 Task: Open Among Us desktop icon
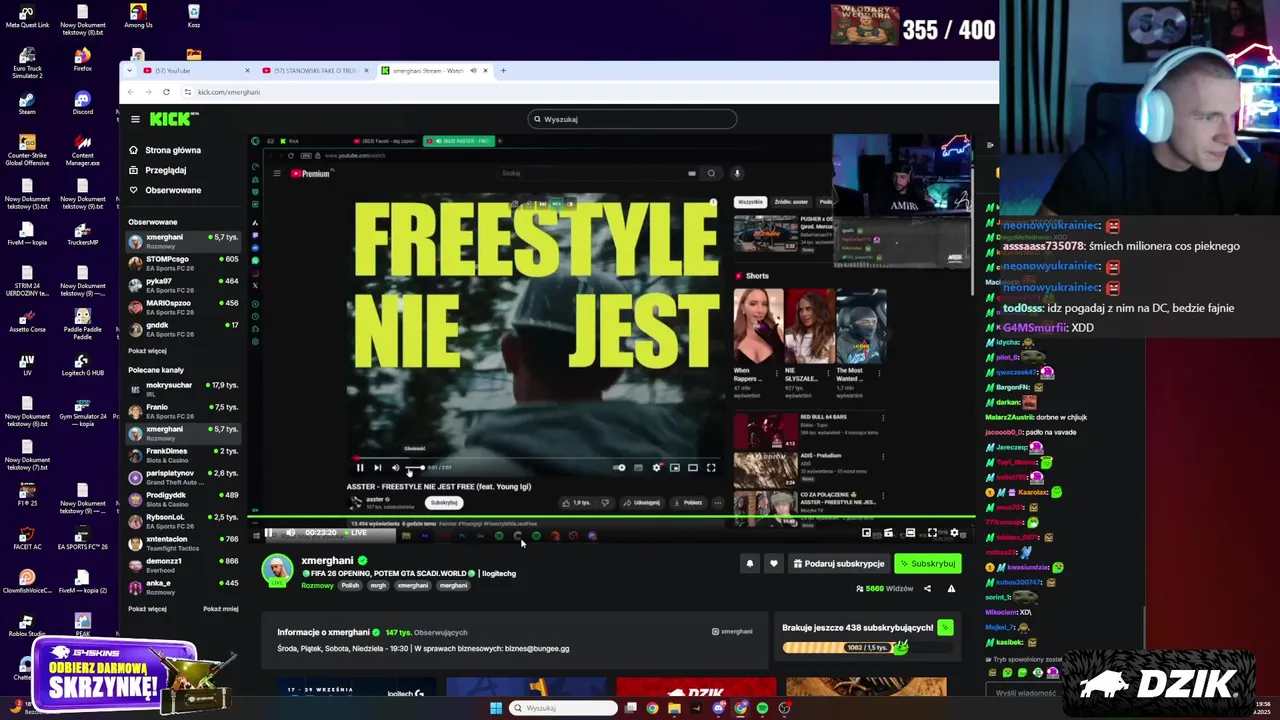click(138, 16)
